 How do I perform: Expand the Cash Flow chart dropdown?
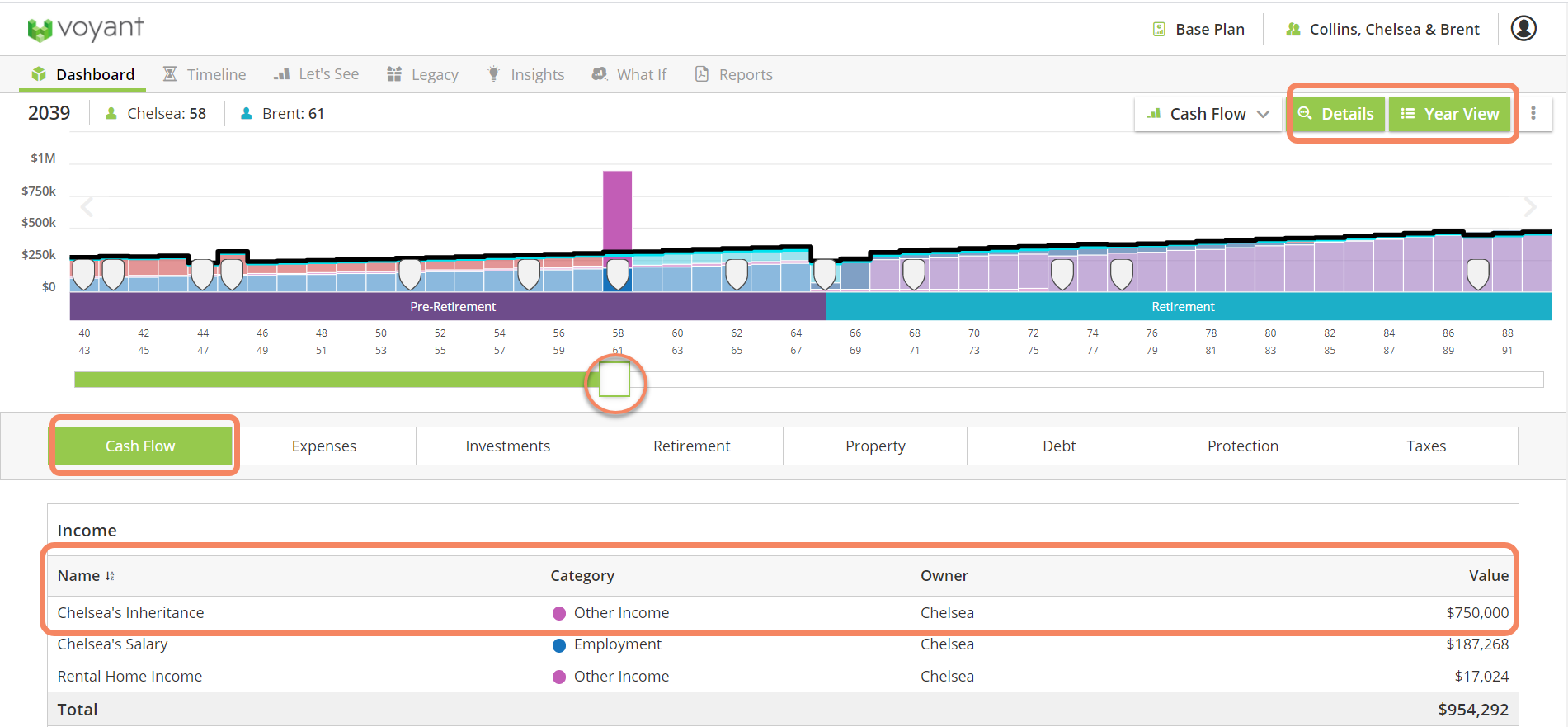pyautogui.click(x=1208, y=114)
